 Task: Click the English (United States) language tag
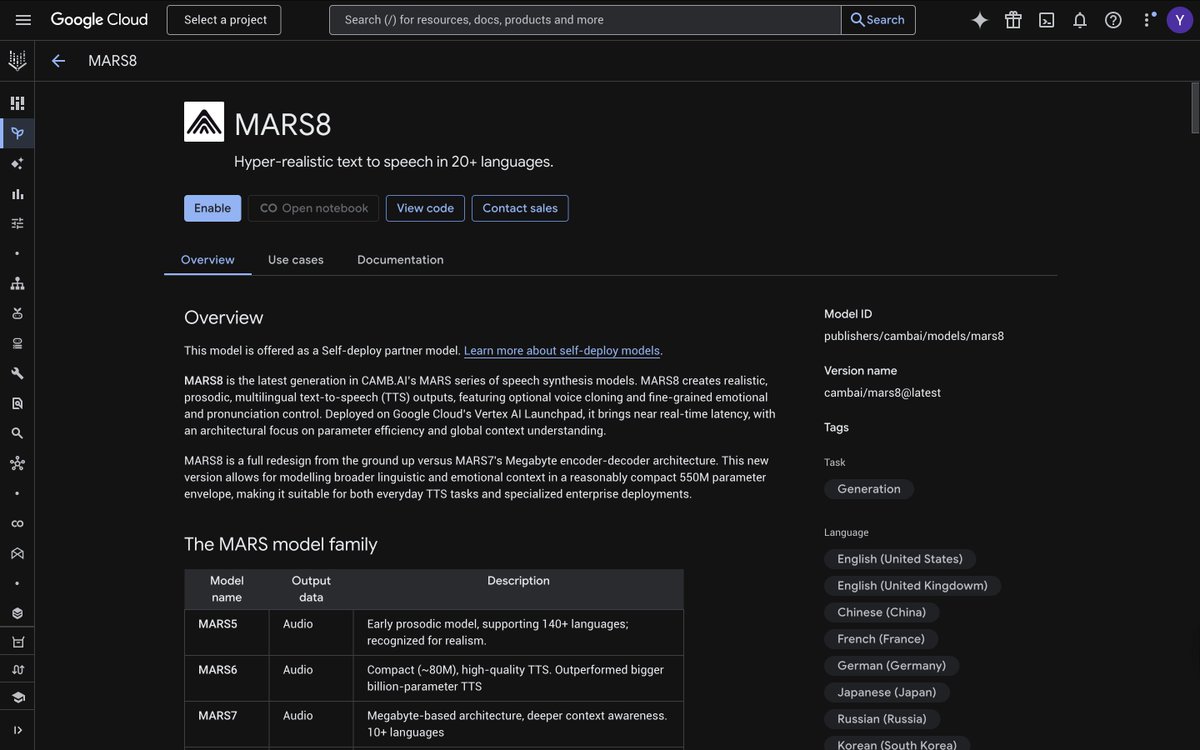pyautogui.click(x=900, y=559)
